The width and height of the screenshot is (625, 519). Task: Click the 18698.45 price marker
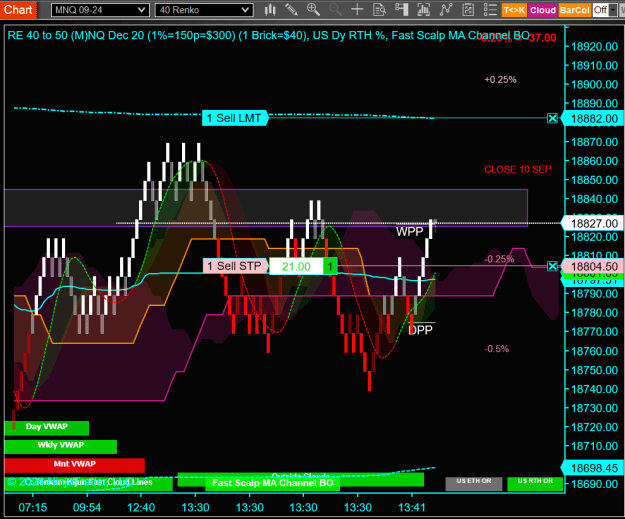point(594,468)
